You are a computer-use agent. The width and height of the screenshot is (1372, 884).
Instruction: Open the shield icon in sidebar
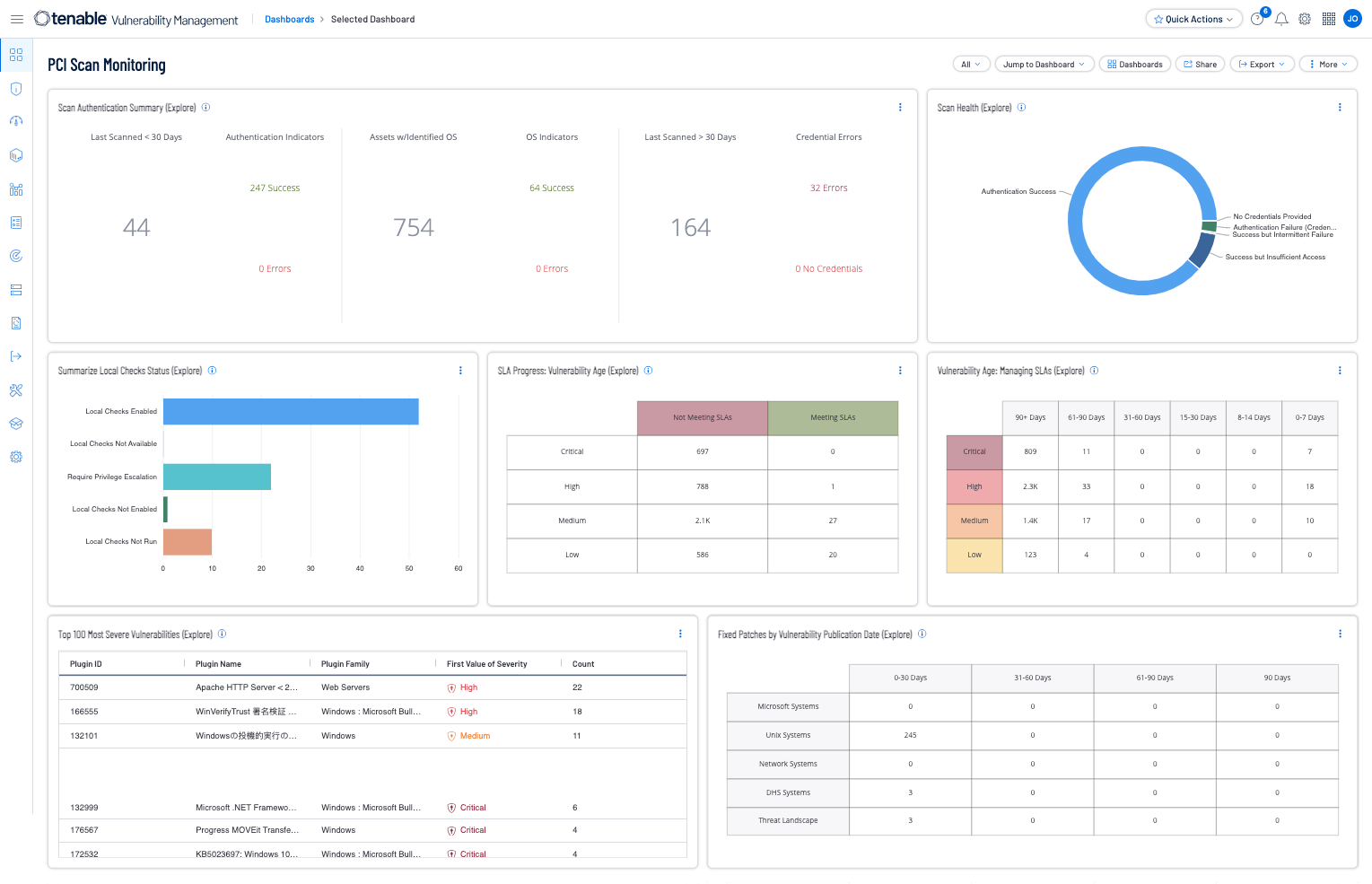coord(16,89)
